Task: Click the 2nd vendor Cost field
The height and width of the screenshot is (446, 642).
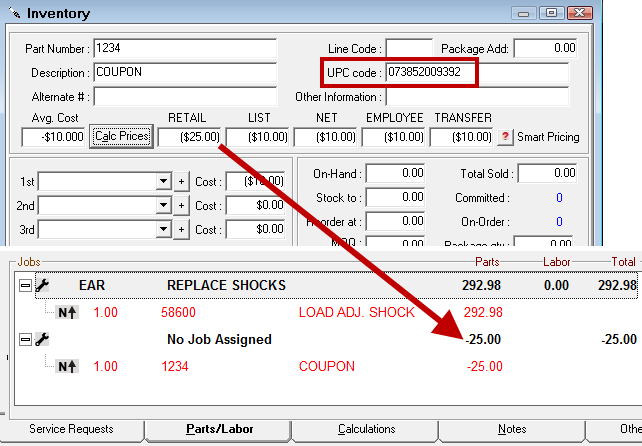Action: [x=255, y=206]
